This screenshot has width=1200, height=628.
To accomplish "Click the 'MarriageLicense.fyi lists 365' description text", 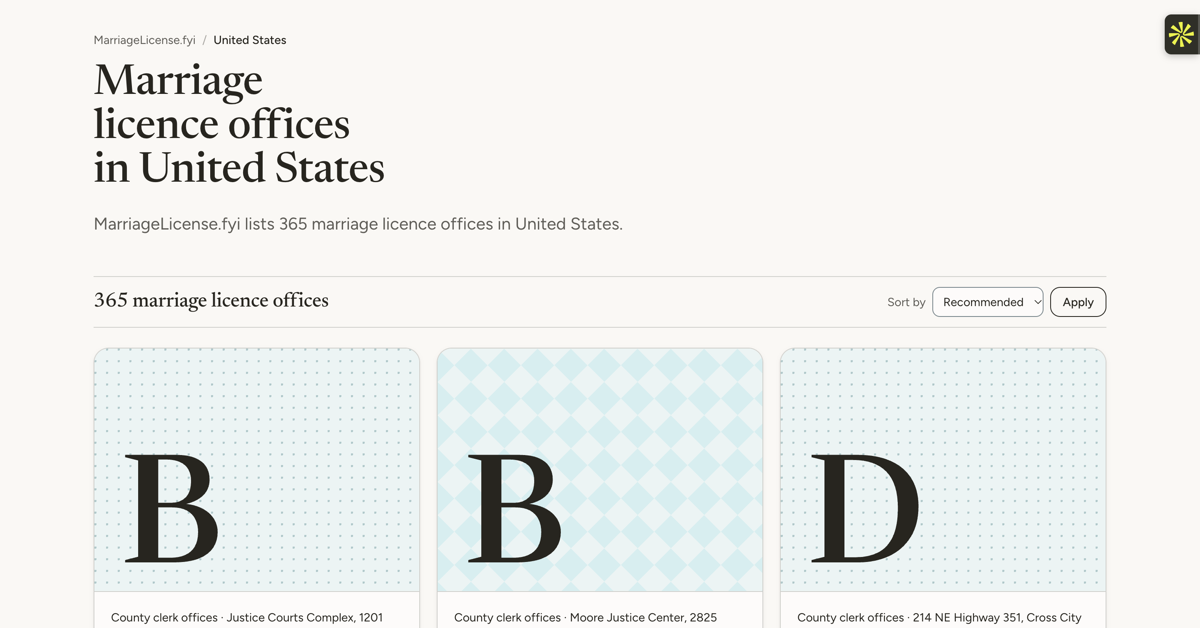I will 358,224.
